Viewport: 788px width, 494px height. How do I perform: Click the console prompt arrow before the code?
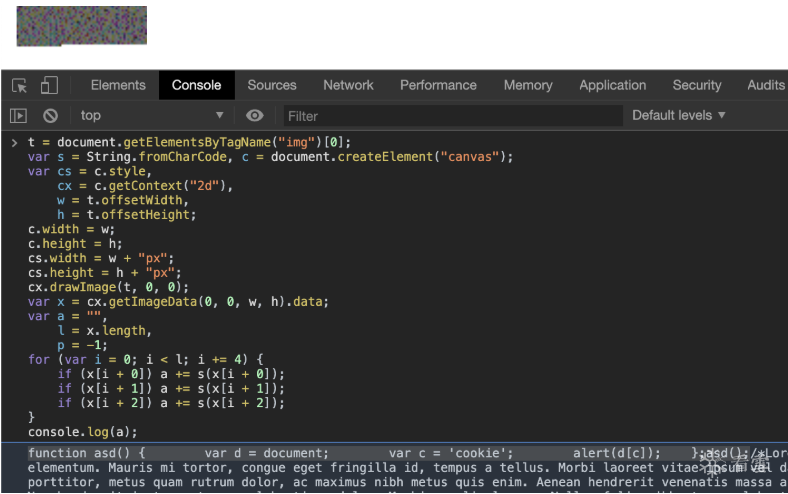click(15, 143)
